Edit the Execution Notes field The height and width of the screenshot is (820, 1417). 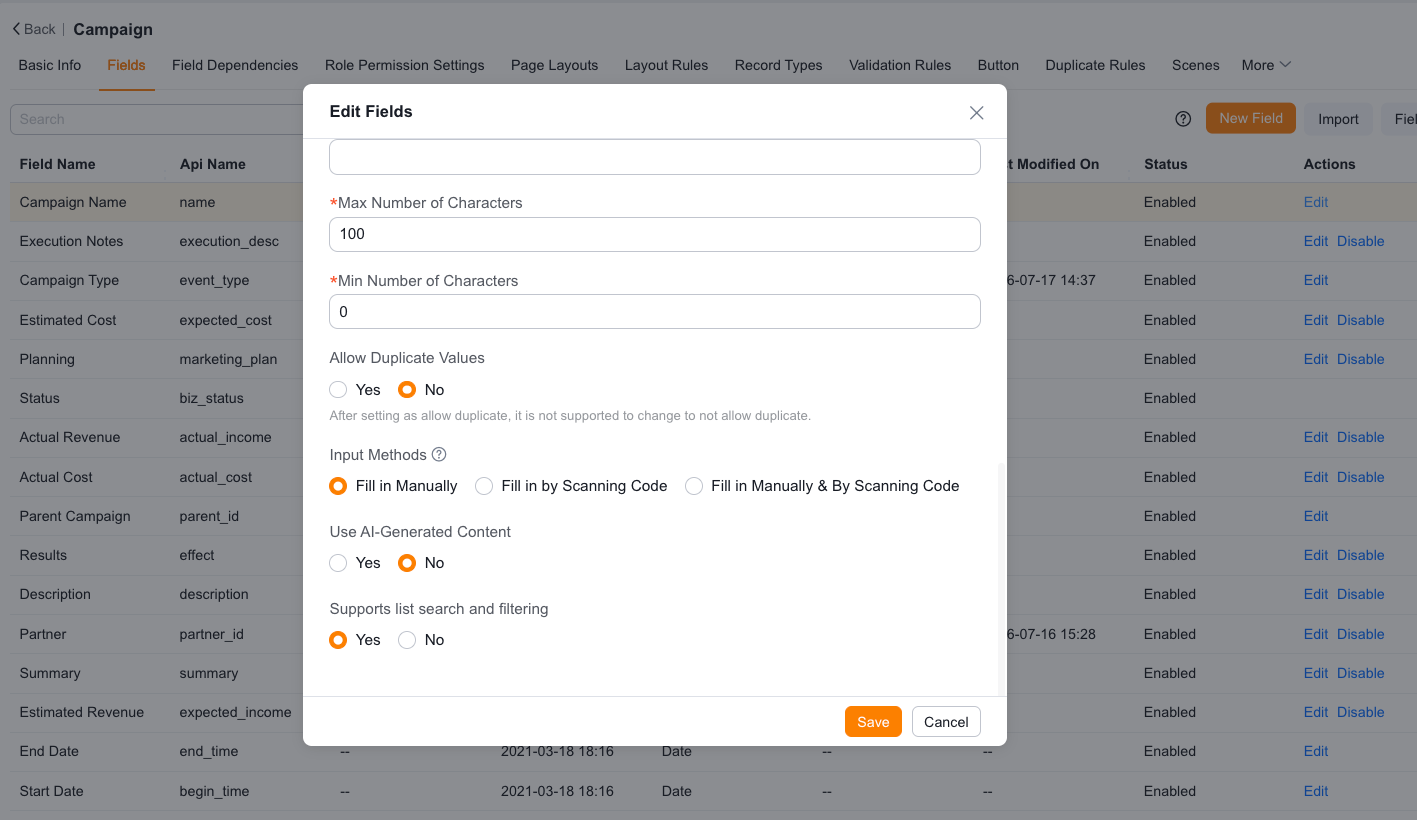pos(1316,241)
